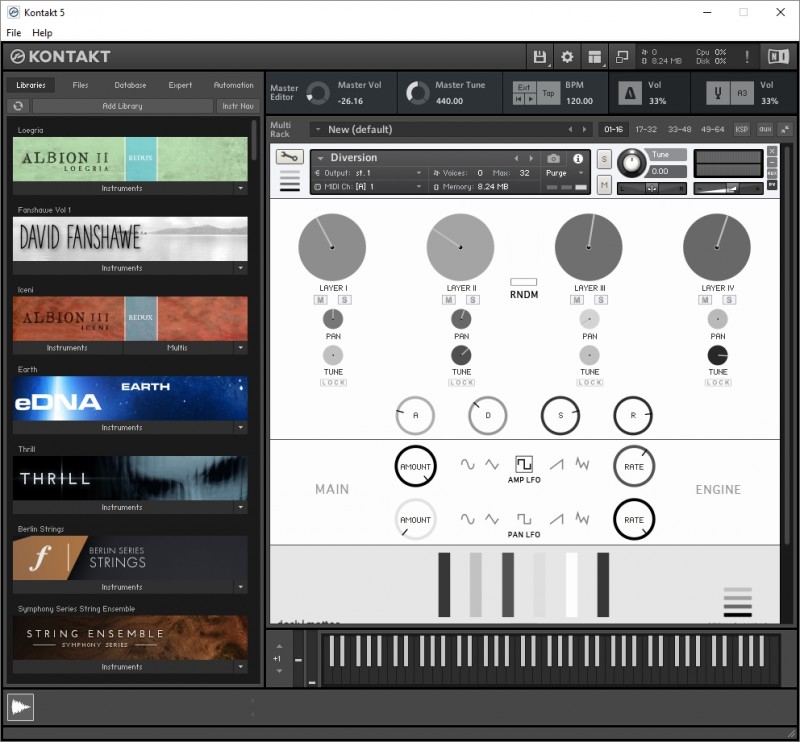Click the tuning fork icon
This screenshot has height=742, width=800.
(717, 93)
